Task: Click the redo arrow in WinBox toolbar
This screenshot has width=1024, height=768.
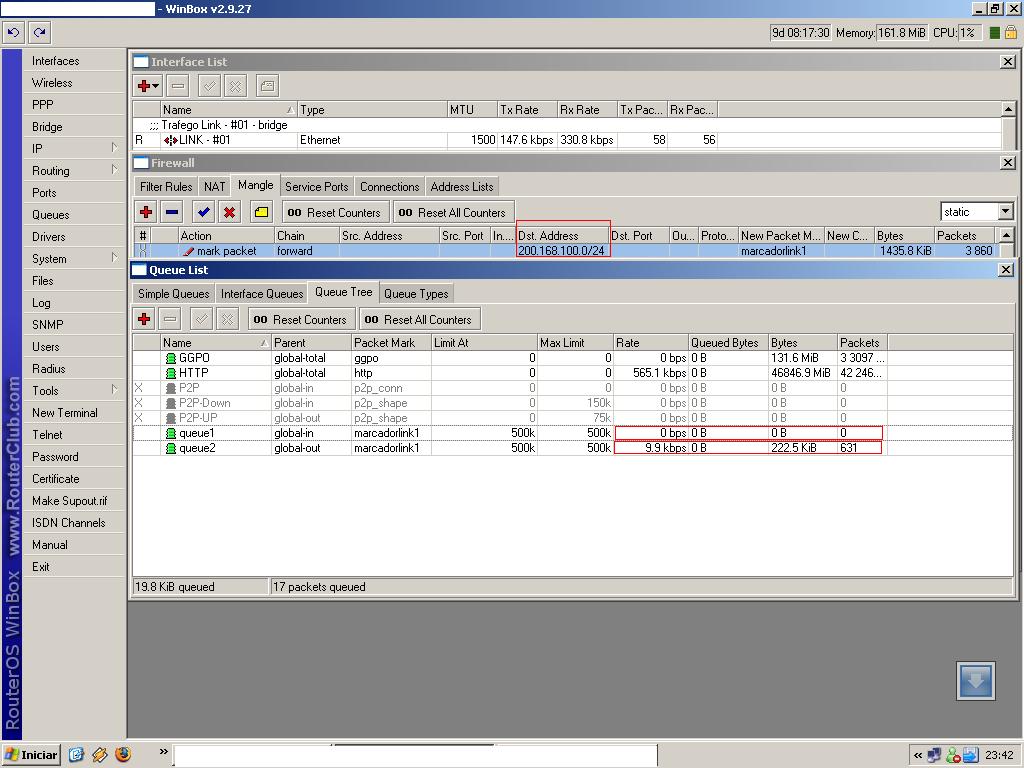Action: pos(39,33)
